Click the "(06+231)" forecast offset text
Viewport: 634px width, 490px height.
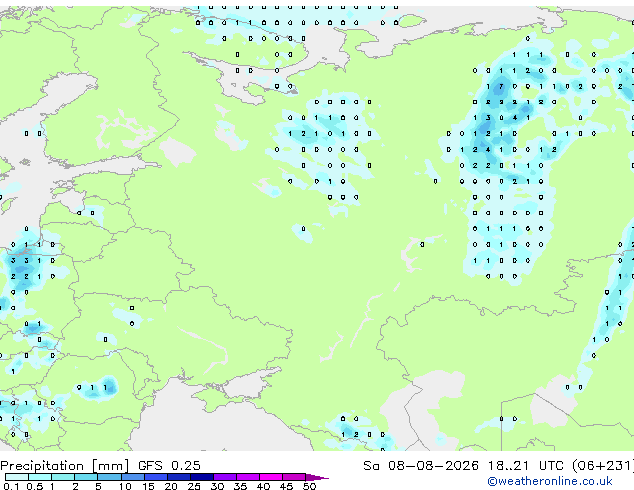pyautogui.click(x=603, y=466)
